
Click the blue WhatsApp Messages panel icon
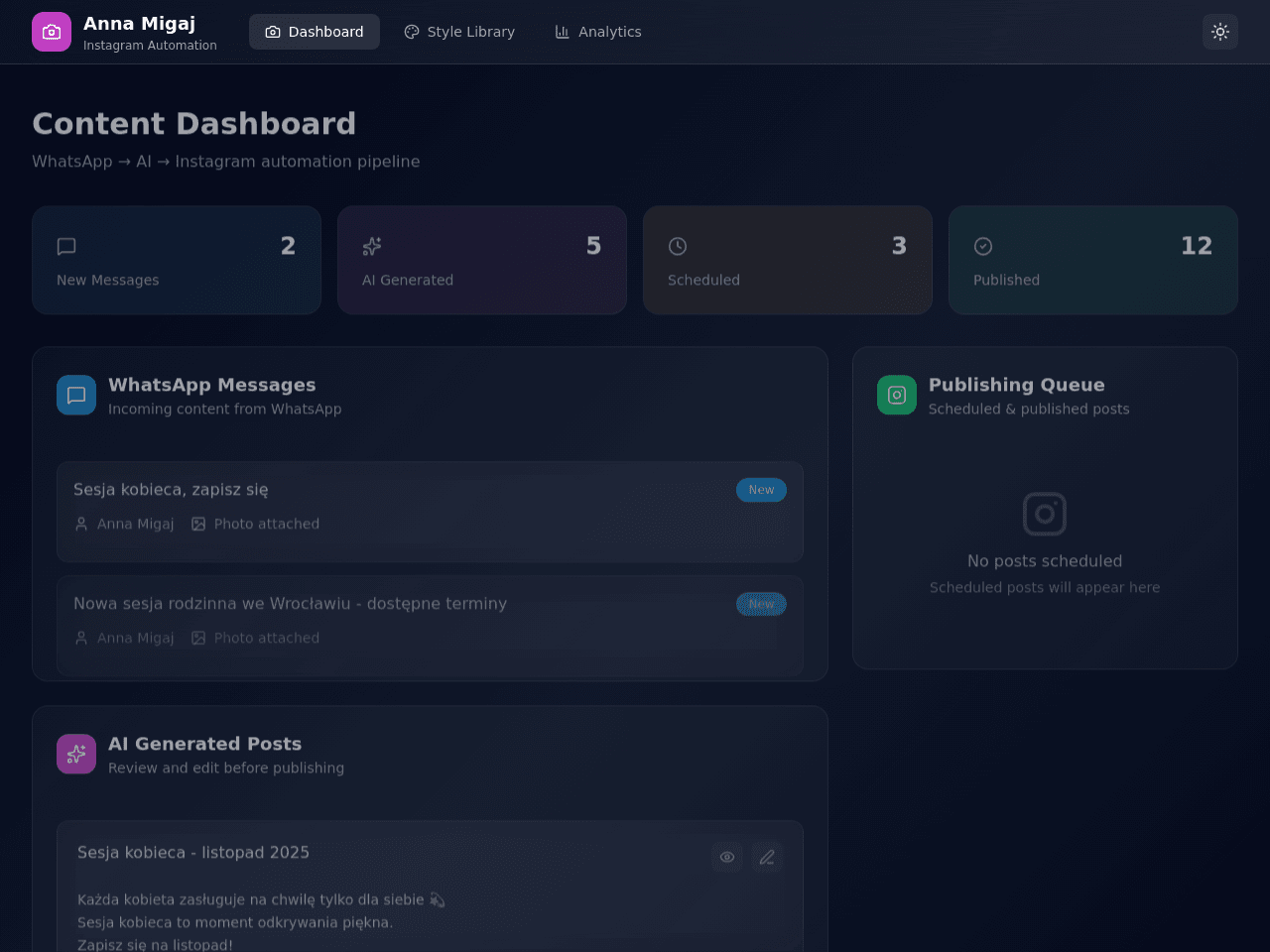(76, 395)
